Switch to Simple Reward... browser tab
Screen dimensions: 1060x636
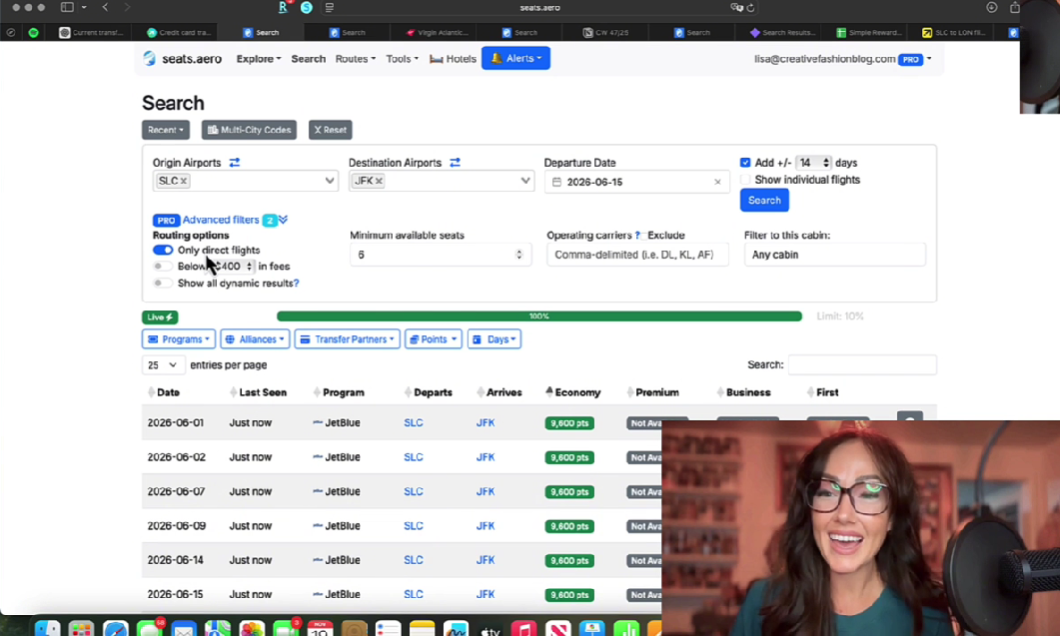[x=869, y=32]
